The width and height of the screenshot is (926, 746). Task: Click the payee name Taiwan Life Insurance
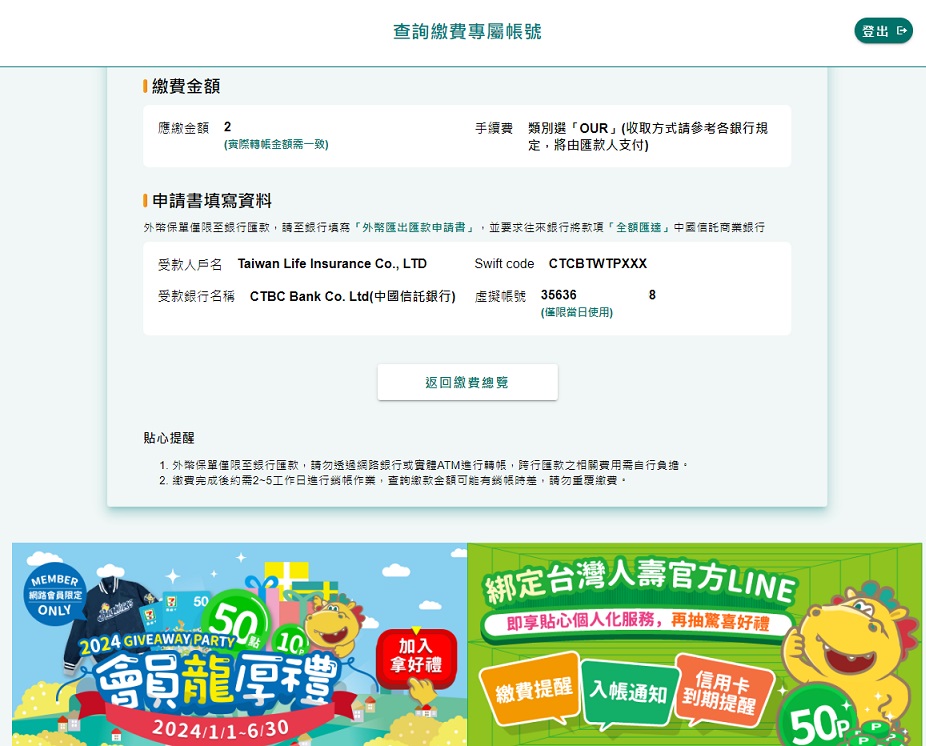tap(332, 263)
